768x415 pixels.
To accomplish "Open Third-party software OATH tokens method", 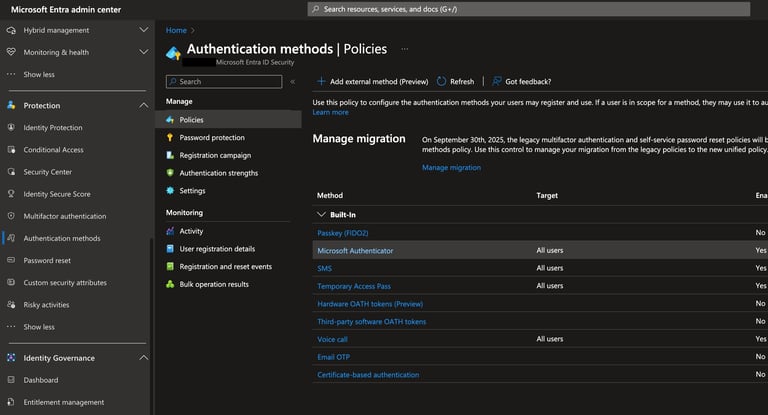I will (372, 321).
